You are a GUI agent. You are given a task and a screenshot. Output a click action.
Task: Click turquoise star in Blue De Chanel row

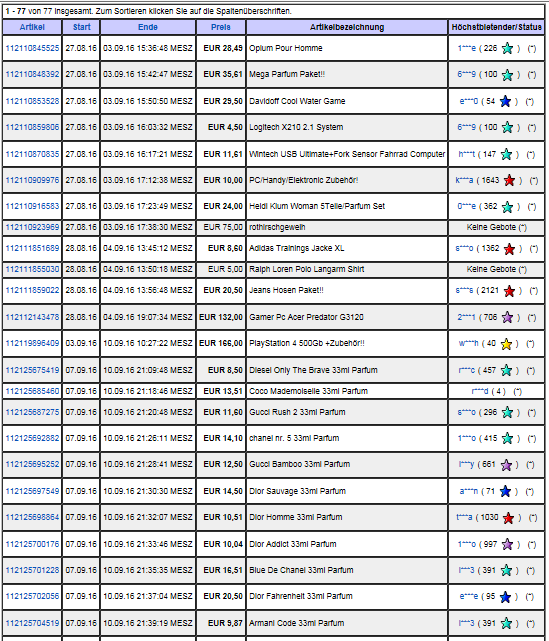tap(506, 570)
